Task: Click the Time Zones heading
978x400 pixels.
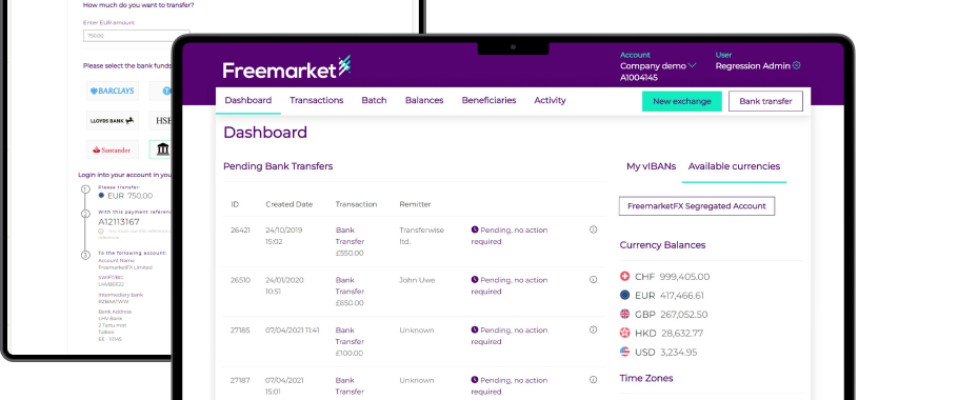Action: tap(646, 378)
